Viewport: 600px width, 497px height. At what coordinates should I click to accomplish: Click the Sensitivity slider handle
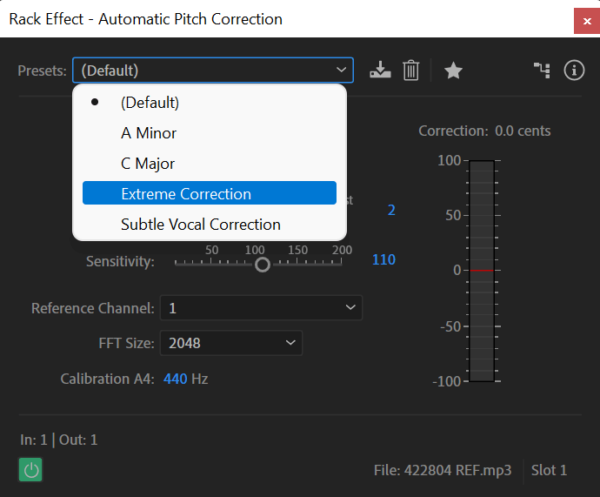click(262, 264)
